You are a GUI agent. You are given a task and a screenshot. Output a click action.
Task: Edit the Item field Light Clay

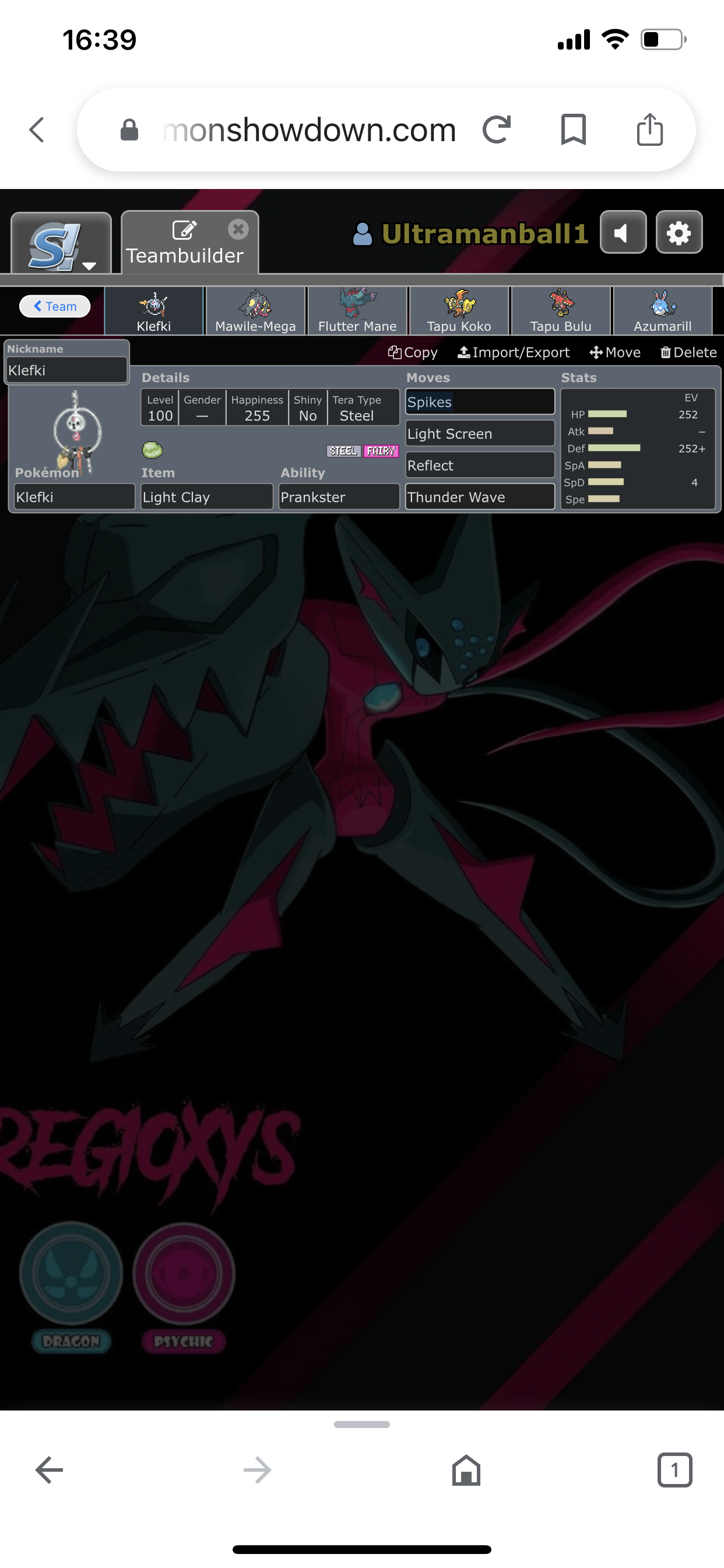click(207, 496)
